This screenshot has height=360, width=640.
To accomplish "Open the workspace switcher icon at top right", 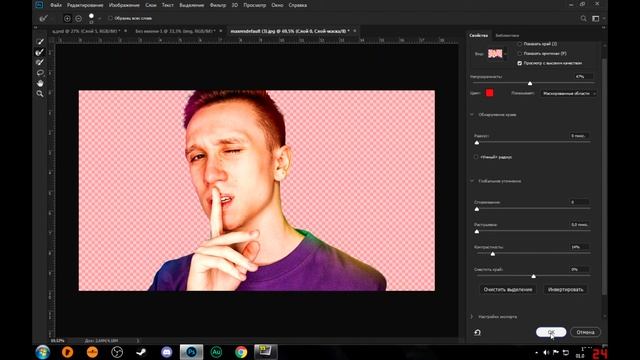I will [x=596, y=18].
